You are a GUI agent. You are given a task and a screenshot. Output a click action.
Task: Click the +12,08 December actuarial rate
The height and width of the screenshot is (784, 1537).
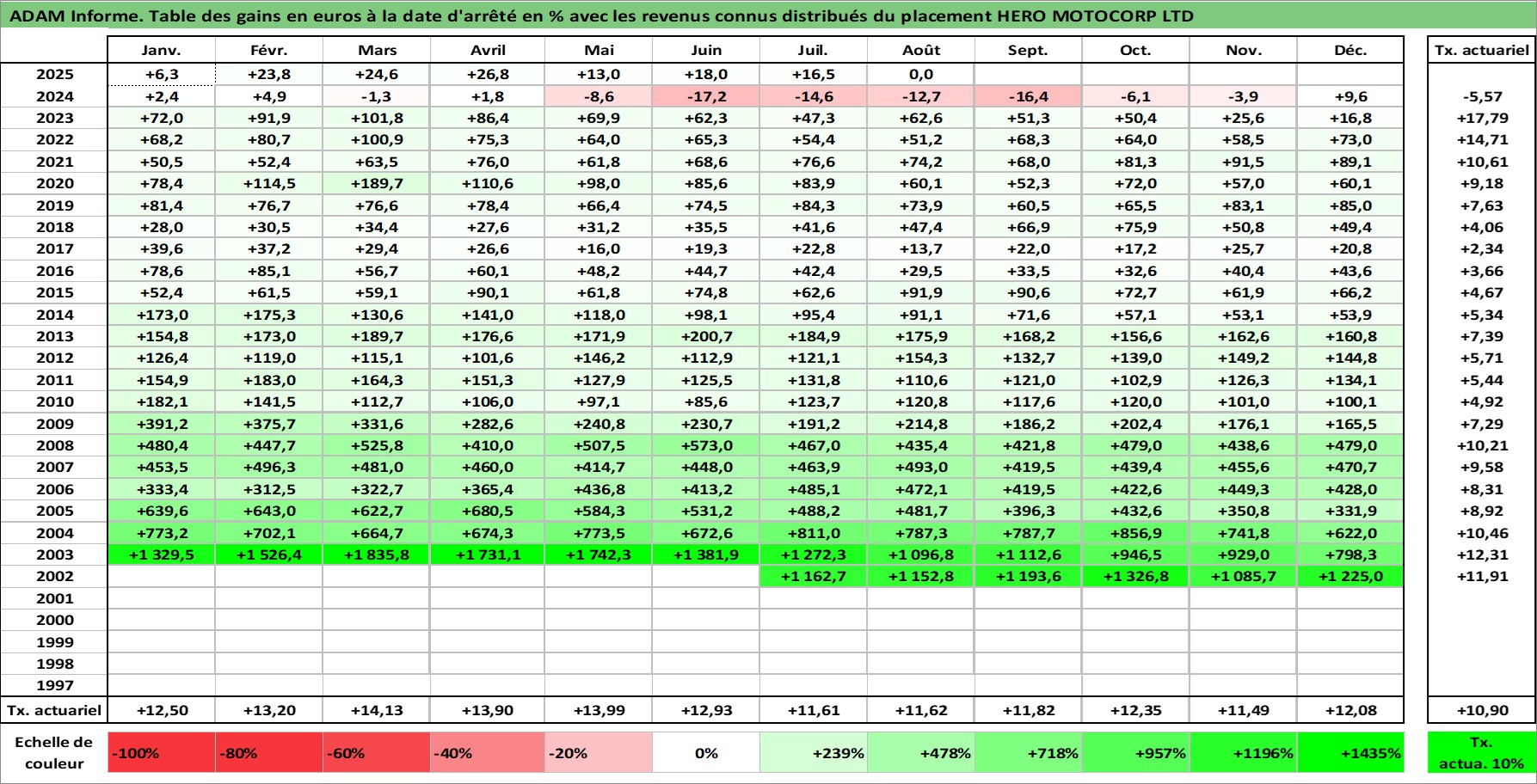1350,710
